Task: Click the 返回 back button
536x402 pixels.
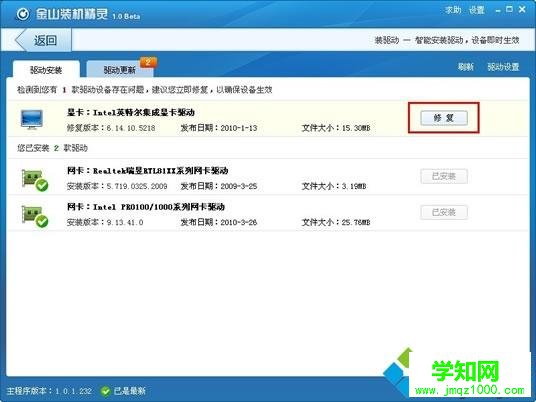Action: (x=43, y=40)
